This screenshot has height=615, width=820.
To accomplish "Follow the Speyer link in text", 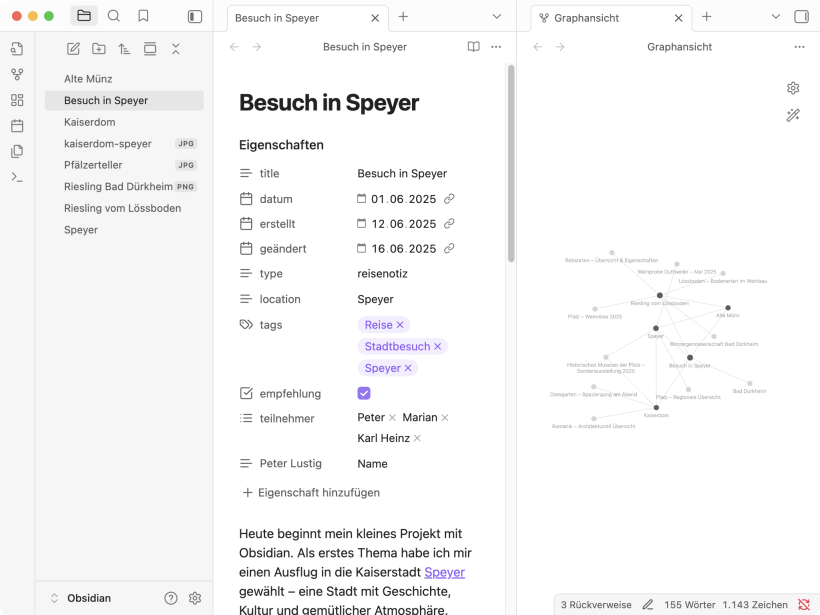I will [444, 572].
